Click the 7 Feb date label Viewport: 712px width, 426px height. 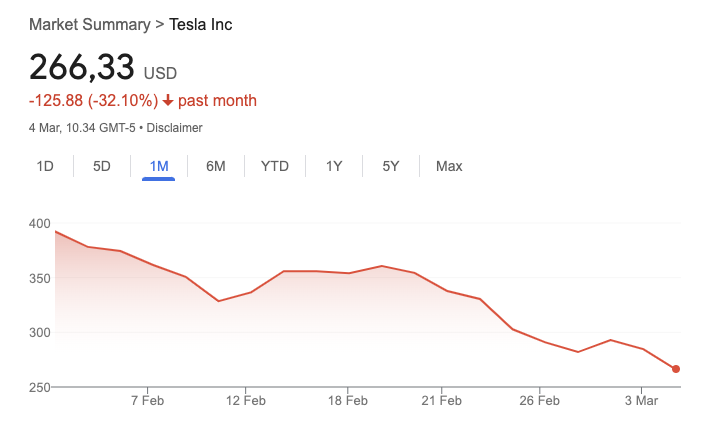click(x=147, y=401)
